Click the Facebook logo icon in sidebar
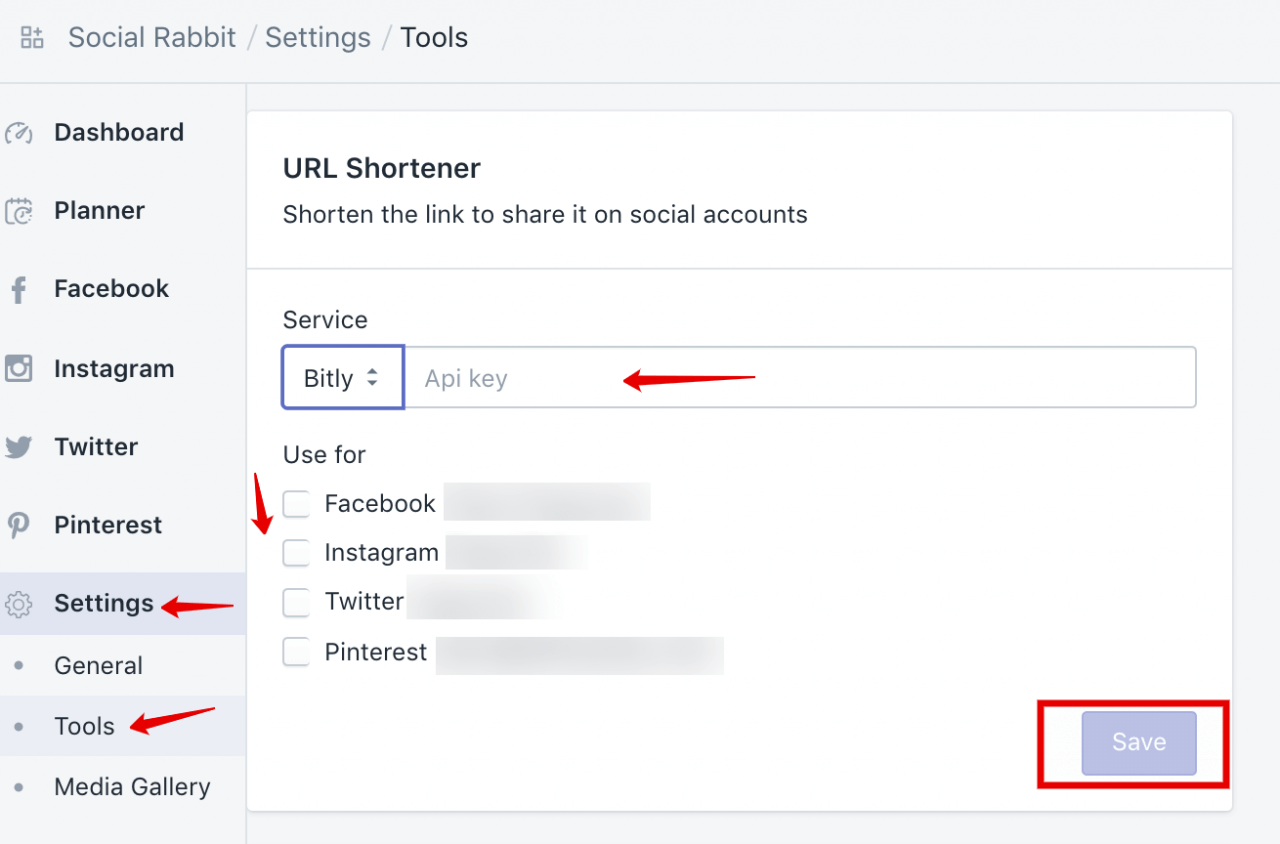 click(18, 290)
